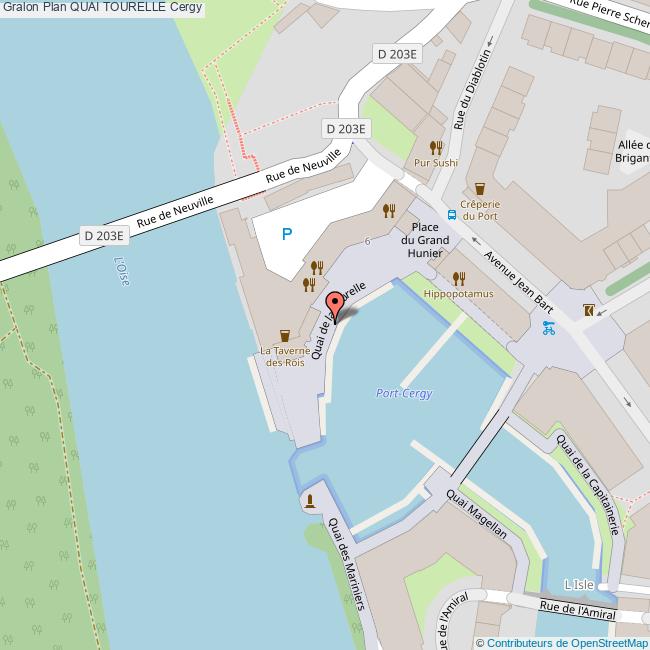This screenshot has height=650, width=650.
Task: Select the Quai Magellan street label
Action: (x=477, y=514)
